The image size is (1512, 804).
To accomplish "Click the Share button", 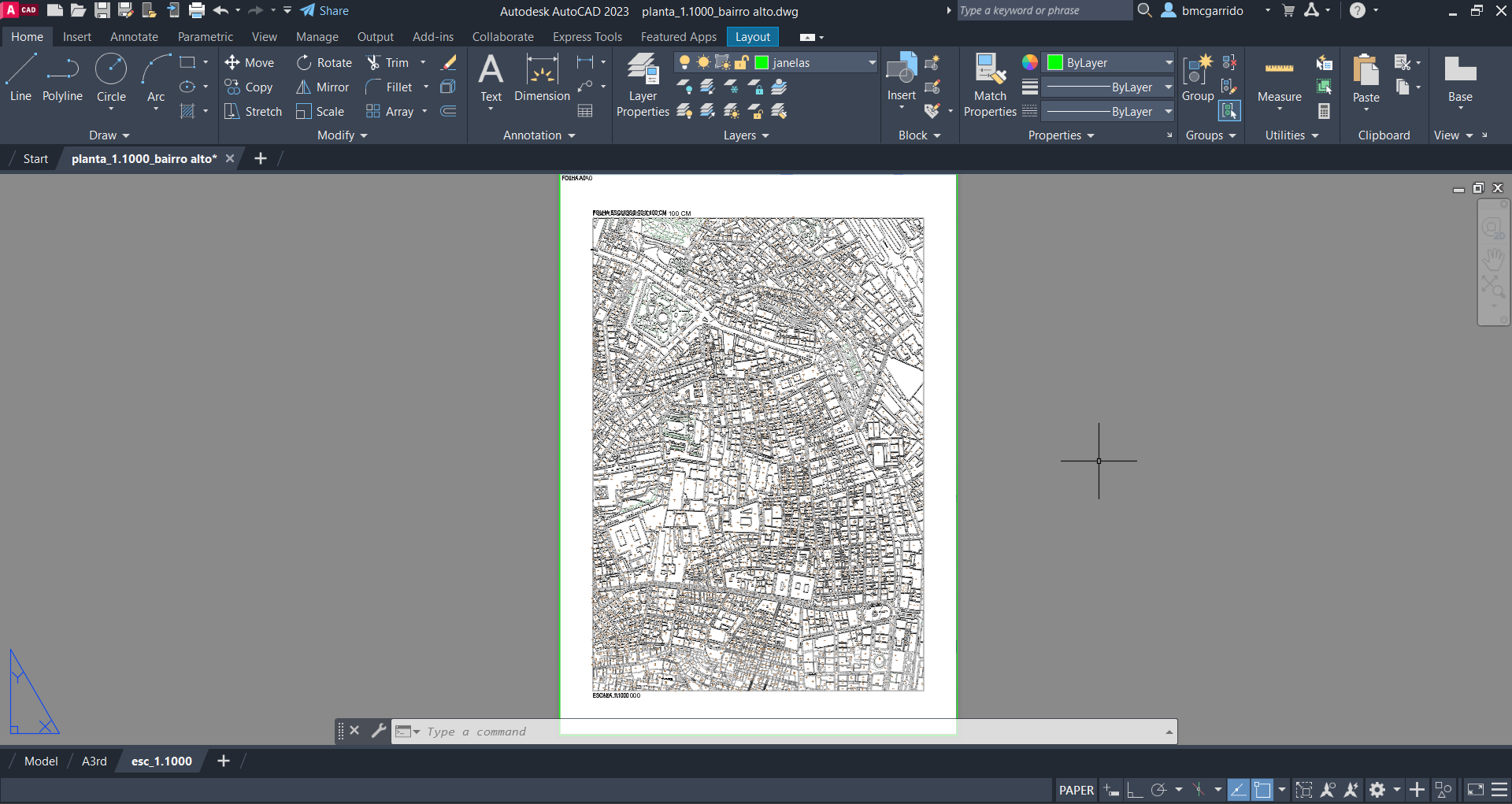I will pyautogui.click(x=324, y=11).
